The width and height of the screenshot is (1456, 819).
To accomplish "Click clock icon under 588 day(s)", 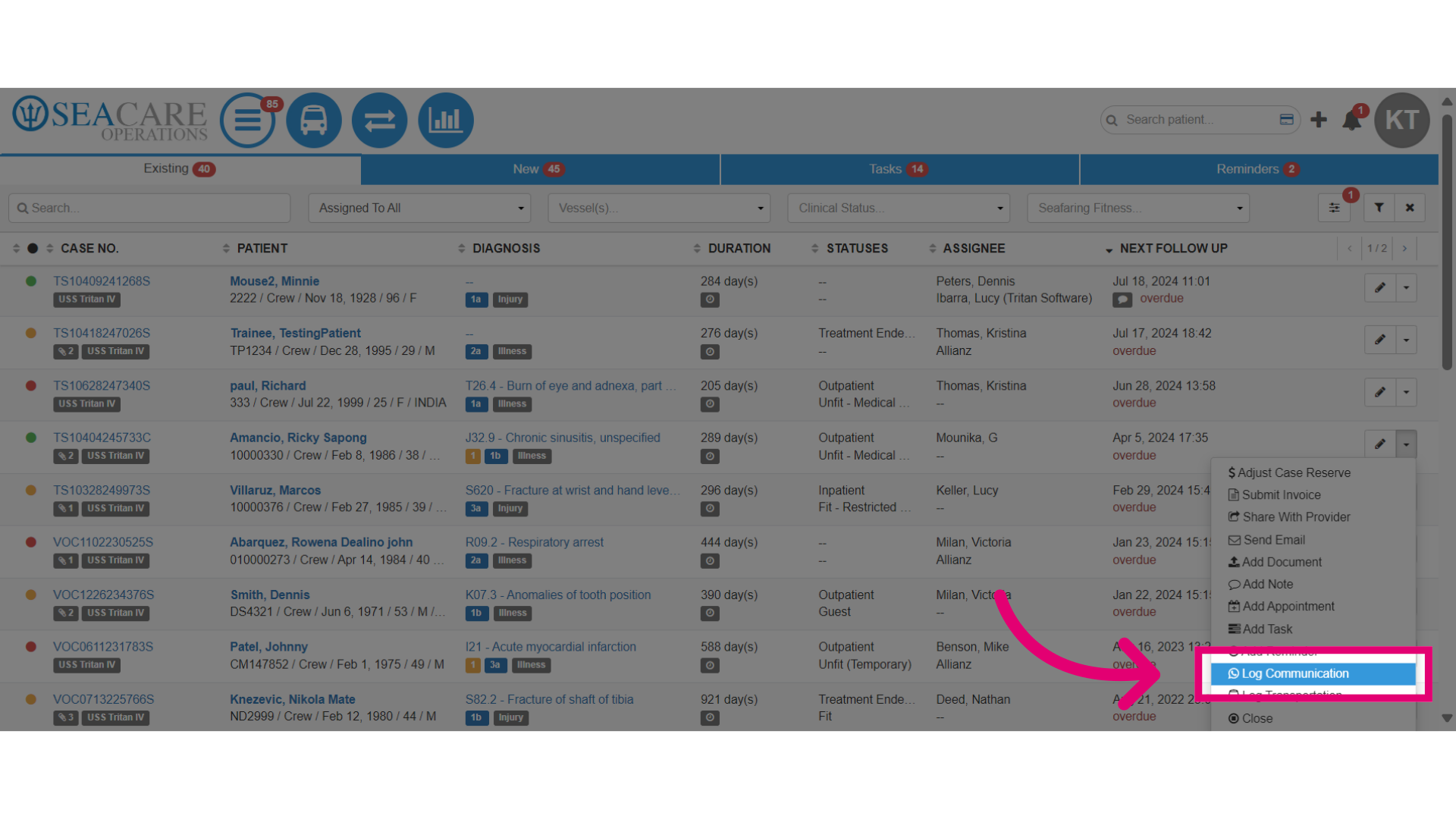I will (x=710, y=666).
